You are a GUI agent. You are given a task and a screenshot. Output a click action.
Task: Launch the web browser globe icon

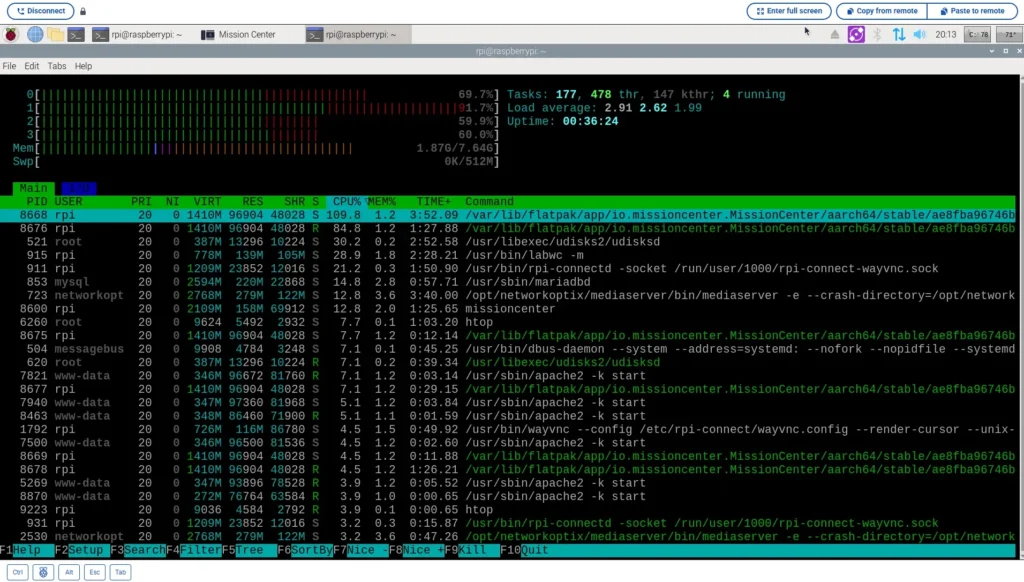[35, 35]
